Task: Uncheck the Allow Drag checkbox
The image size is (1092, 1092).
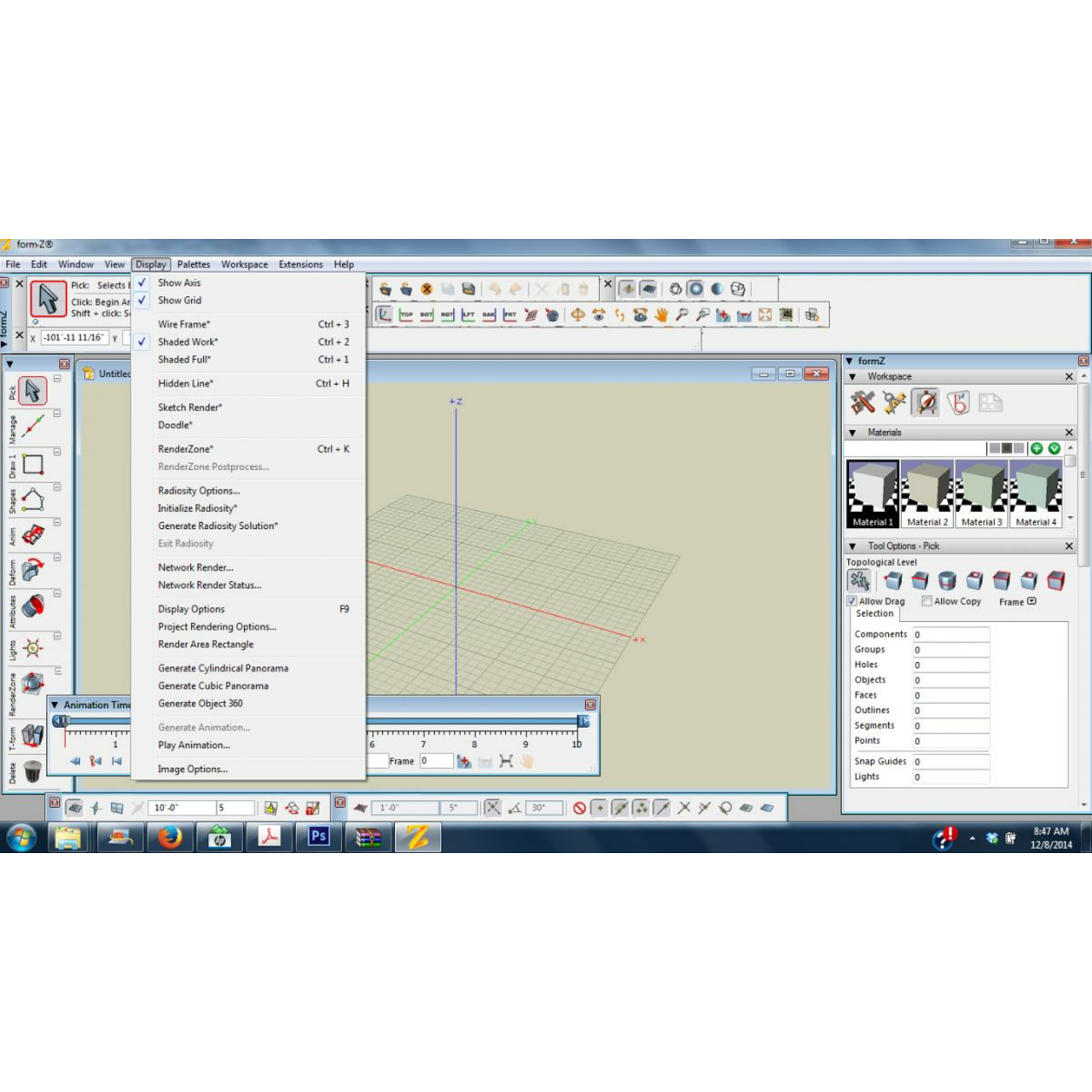Action: click(x=851, y=601)
